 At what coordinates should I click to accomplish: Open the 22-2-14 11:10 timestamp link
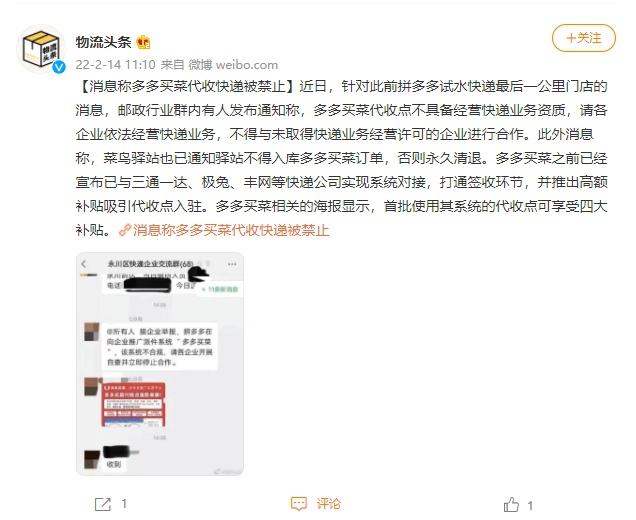tap(116, 64)
